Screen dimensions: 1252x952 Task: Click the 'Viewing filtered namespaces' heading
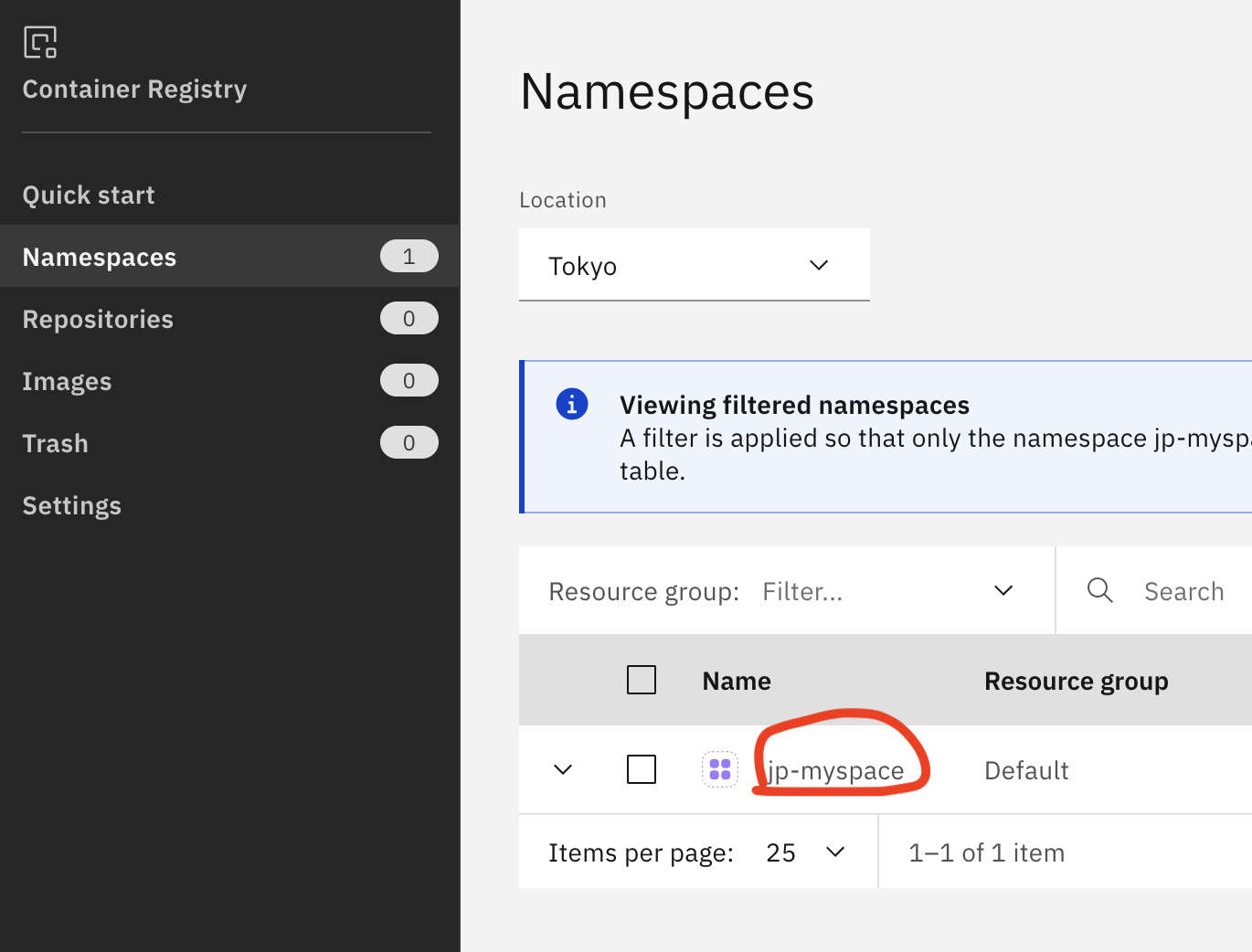[x=795, y=405]
